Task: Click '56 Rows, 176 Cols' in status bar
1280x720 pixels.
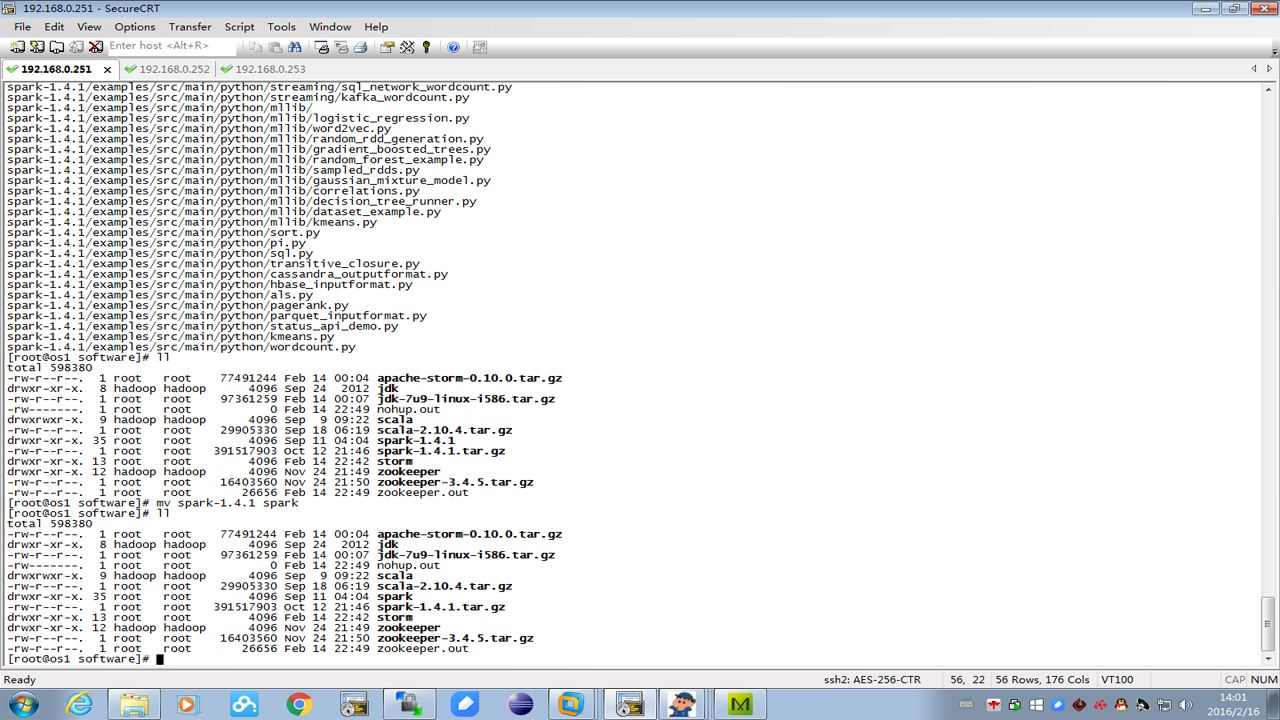Action: (x=1042, y=680)
